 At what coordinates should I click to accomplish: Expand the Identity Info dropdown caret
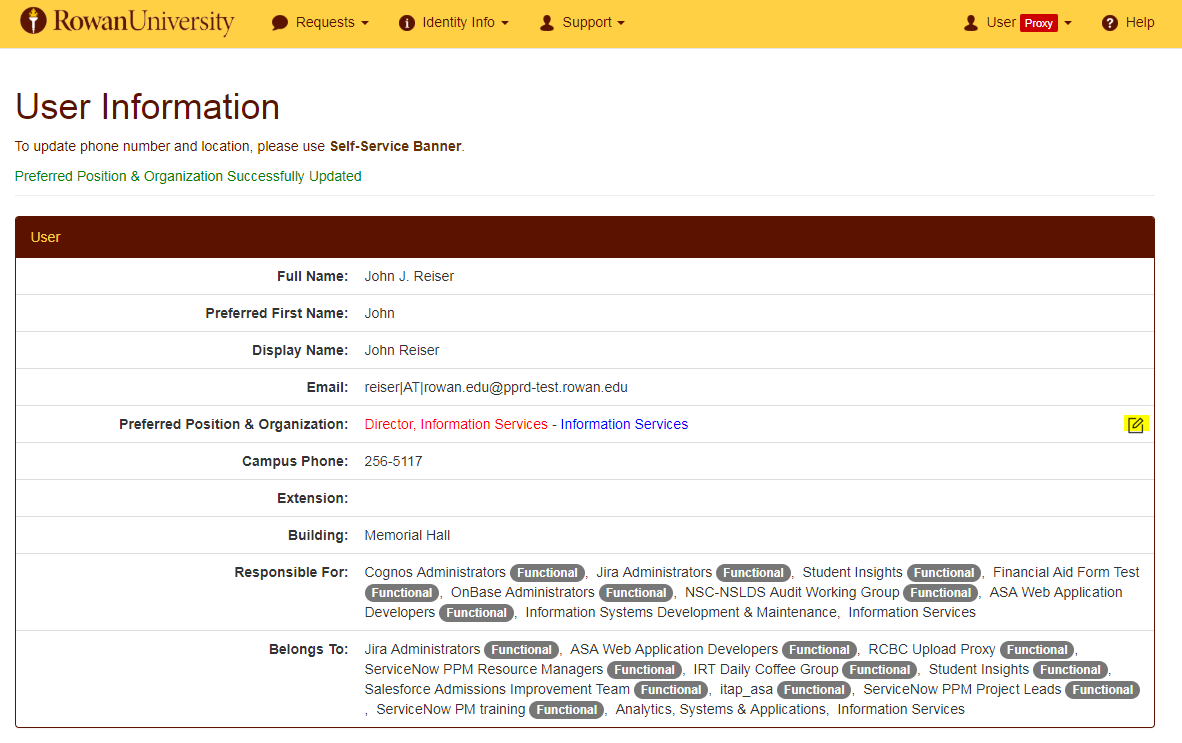click(505, 23)
